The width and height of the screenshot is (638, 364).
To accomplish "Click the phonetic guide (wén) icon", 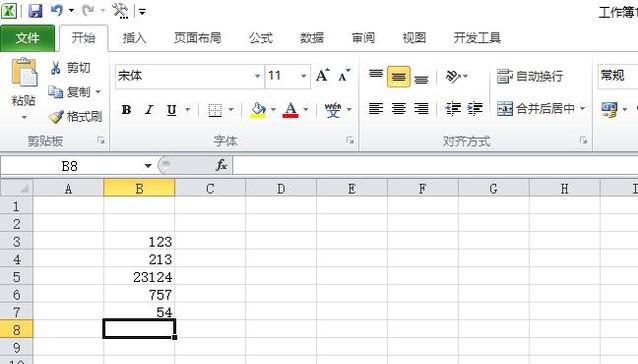I will [333, 110].
